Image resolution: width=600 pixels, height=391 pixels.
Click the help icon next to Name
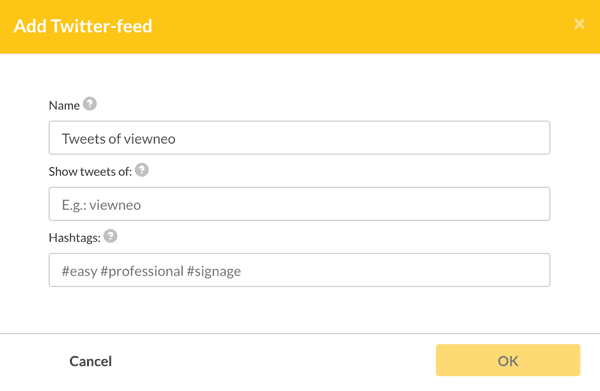coord(90,104)
